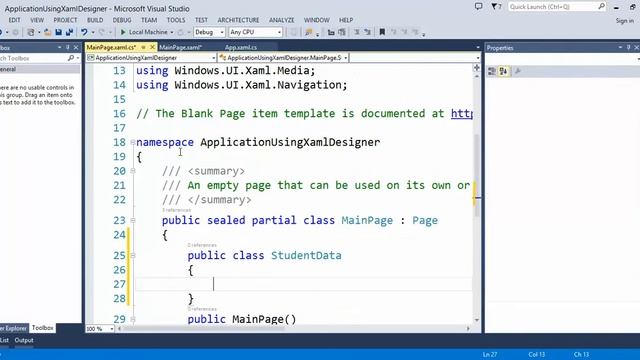Open the DEBUG menu
This screenshot has width=640, height=360.
tap(122, 20)
